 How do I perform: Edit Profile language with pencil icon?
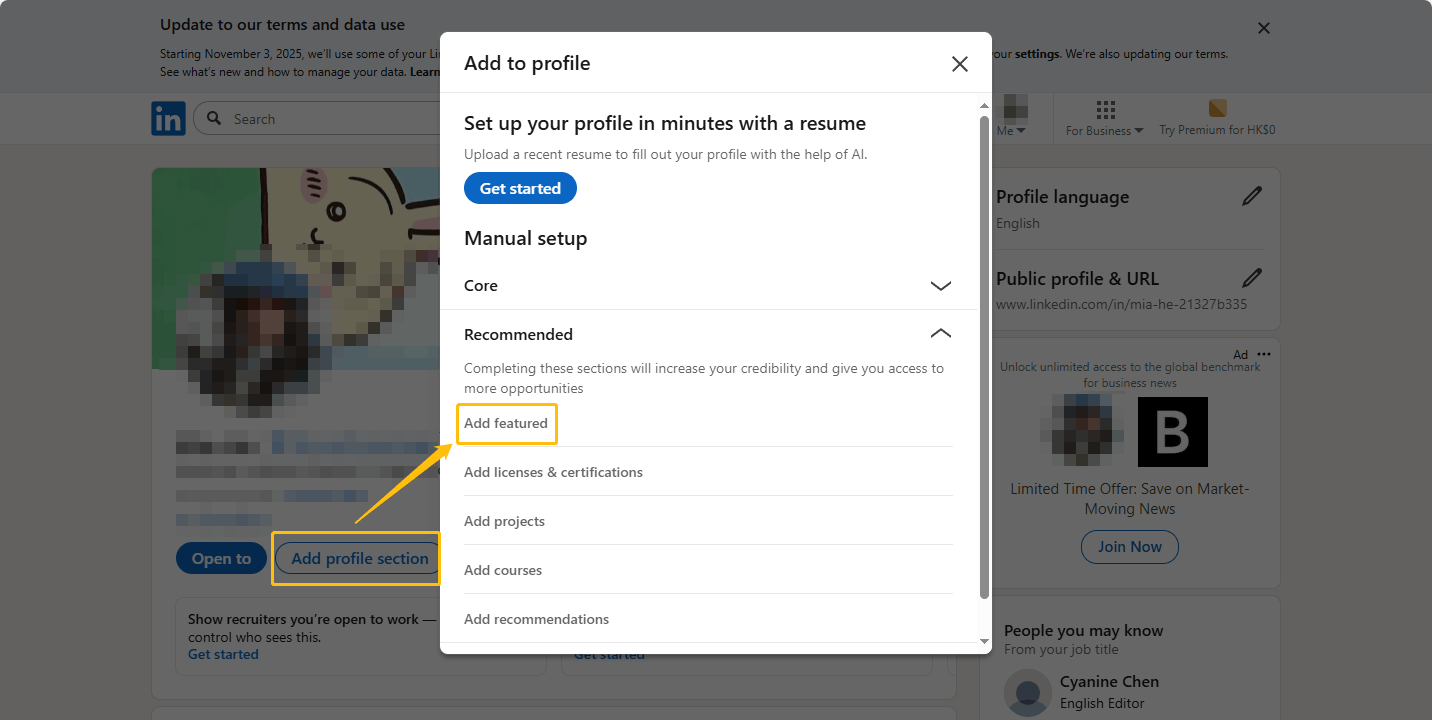tap(1252, 197)
